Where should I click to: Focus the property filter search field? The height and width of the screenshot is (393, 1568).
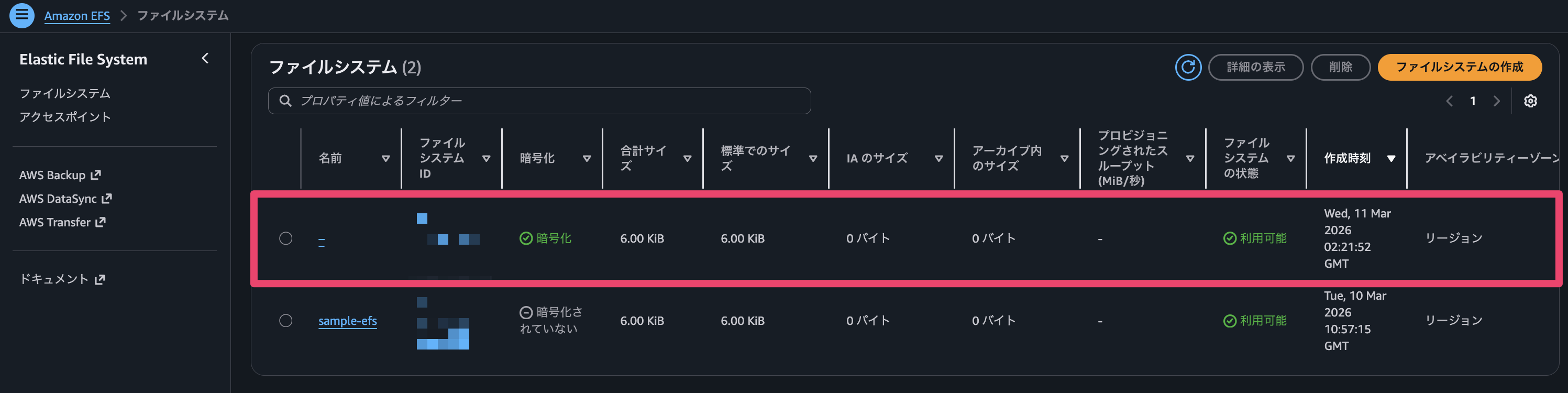[548, 101]
